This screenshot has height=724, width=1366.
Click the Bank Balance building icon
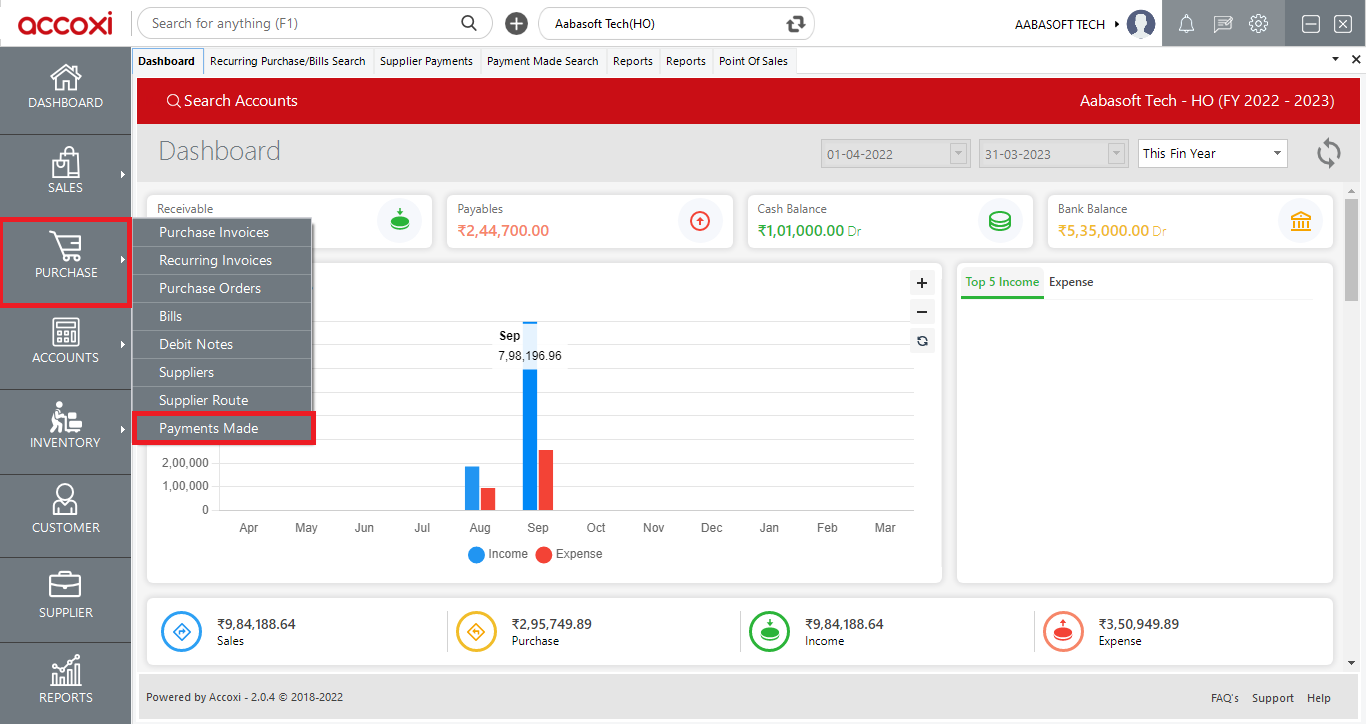coord(1301,221)
